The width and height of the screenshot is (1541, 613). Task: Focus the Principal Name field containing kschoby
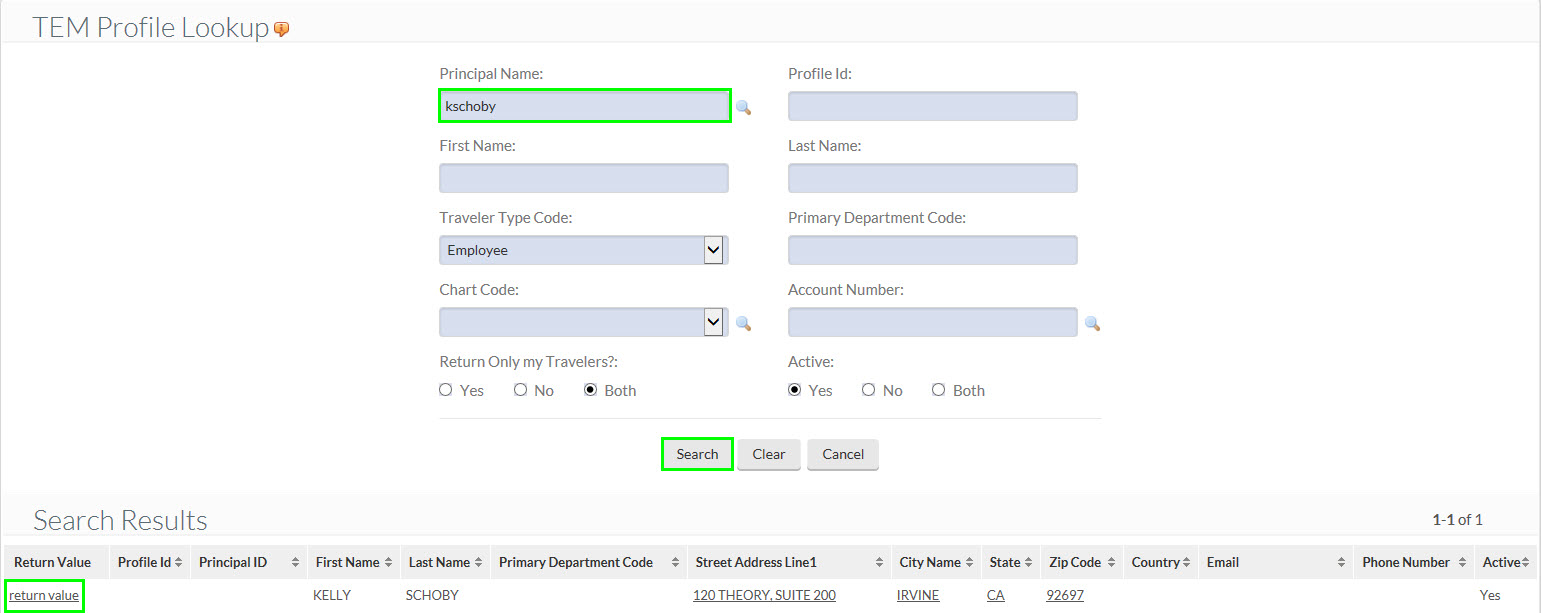point(584,106)
